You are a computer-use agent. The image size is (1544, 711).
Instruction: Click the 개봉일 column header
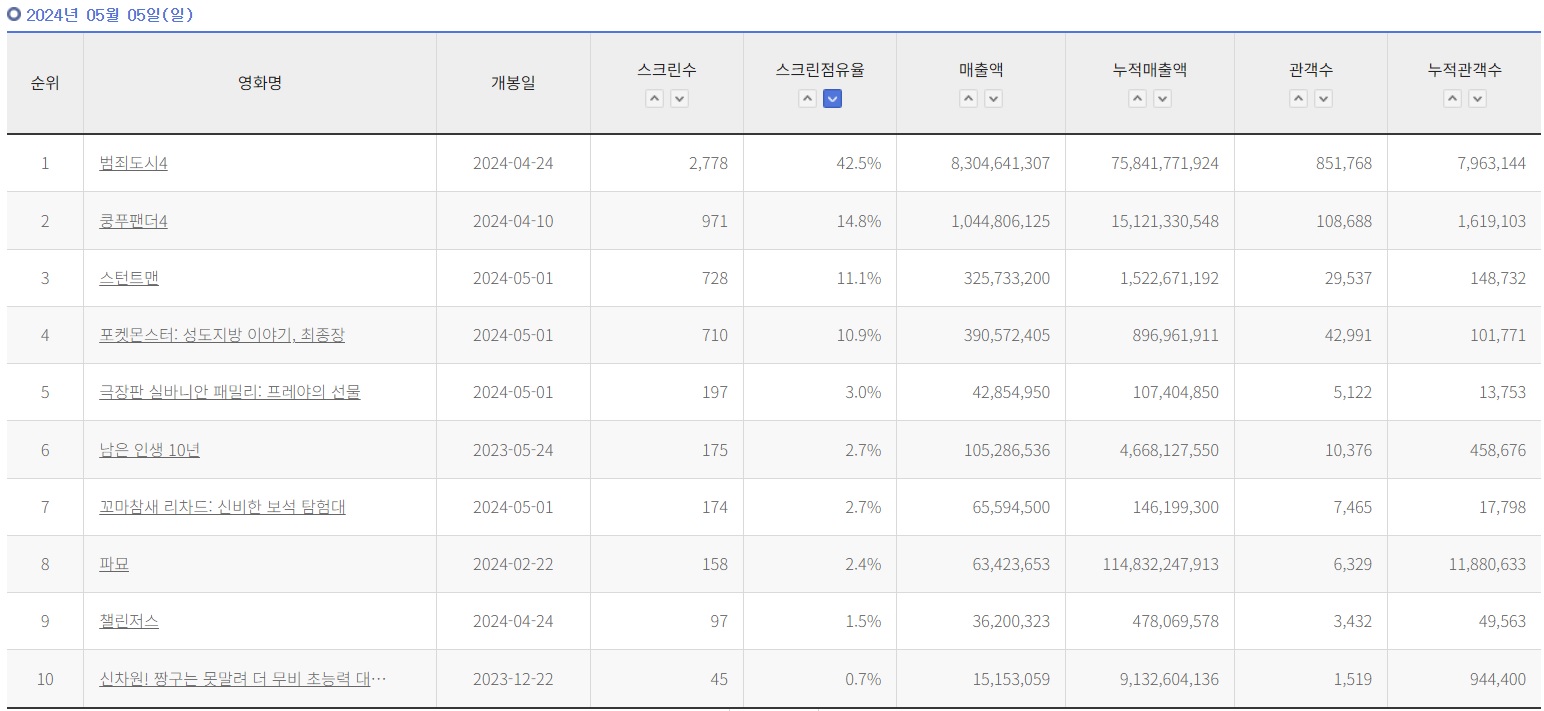(x=513, y=83)
